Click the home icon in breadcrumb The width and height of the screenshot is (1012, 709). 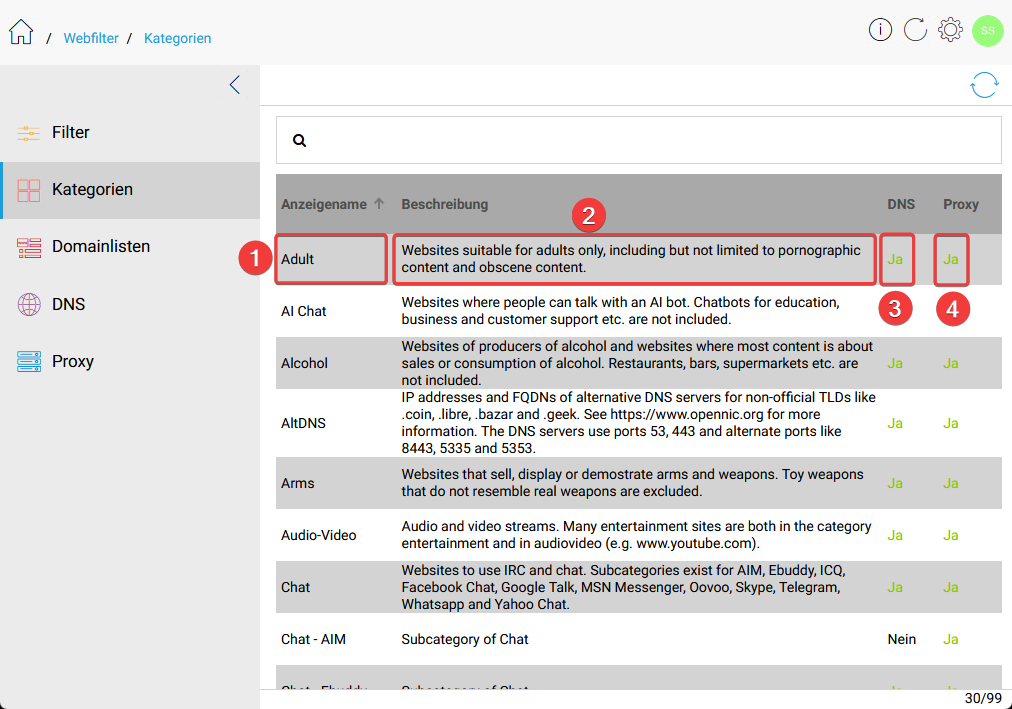pos(21,33)
